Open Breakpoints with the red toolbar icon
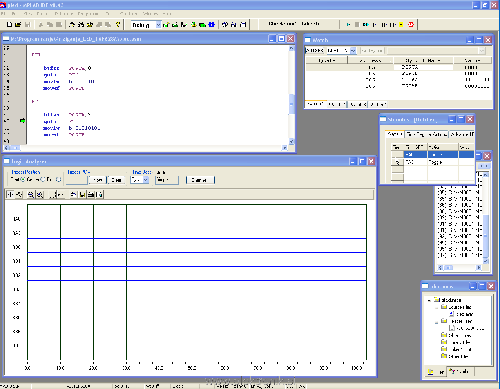This screenshot has width=500, height=389. click(x=411, y=24)
